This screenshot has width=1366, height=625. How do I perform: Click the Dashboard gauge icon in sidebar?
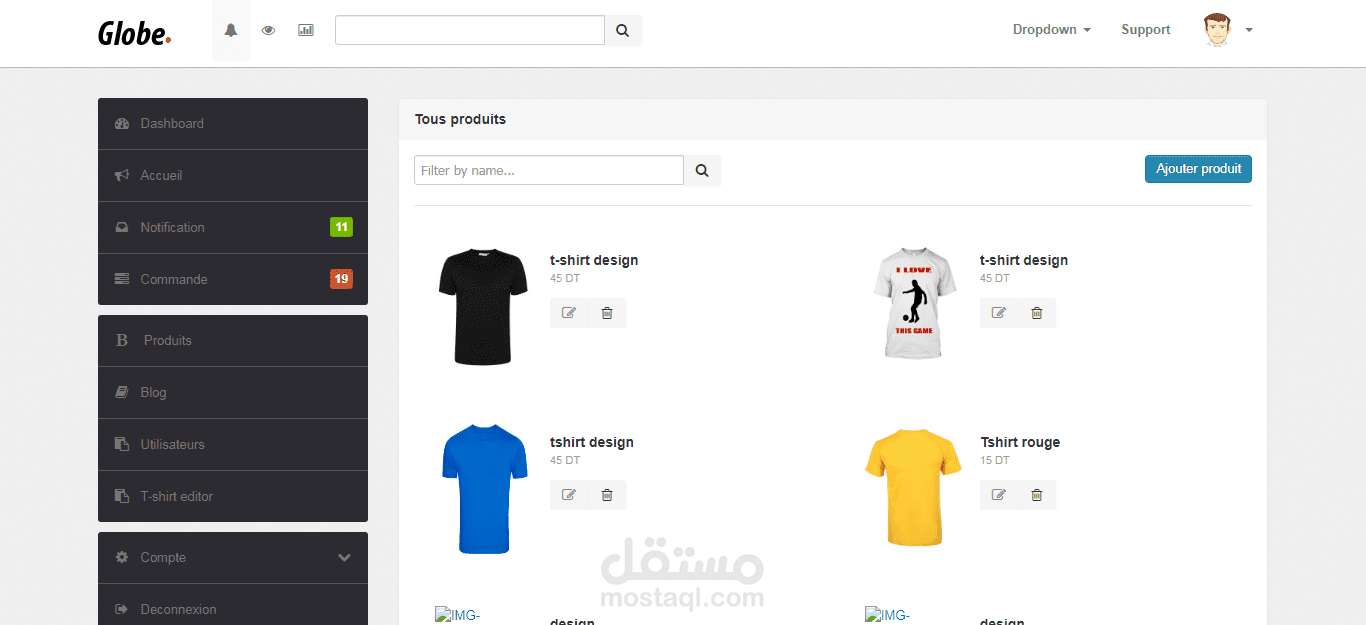click(x=122, y=124)
